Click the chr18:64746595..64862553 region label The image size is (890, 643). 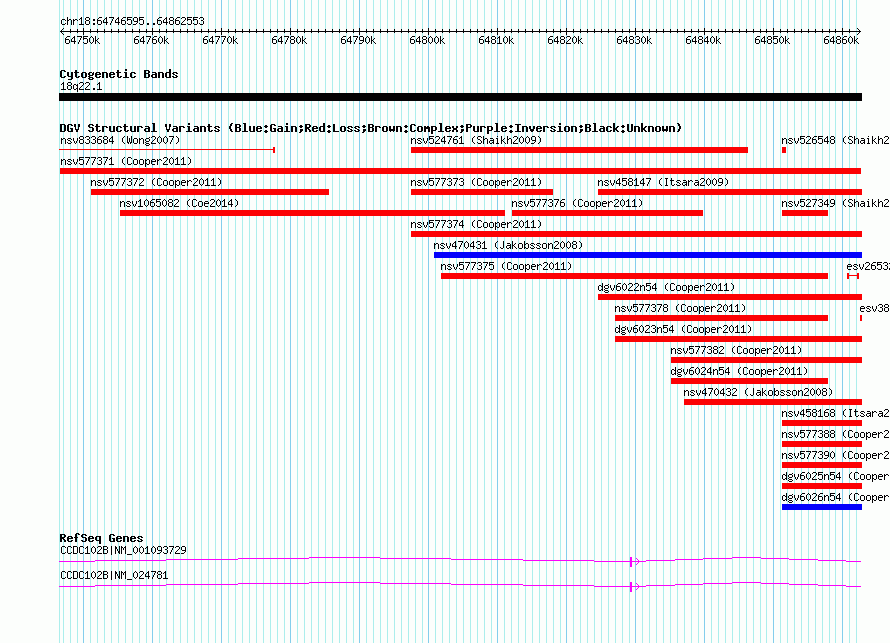[x=132, y=22]
